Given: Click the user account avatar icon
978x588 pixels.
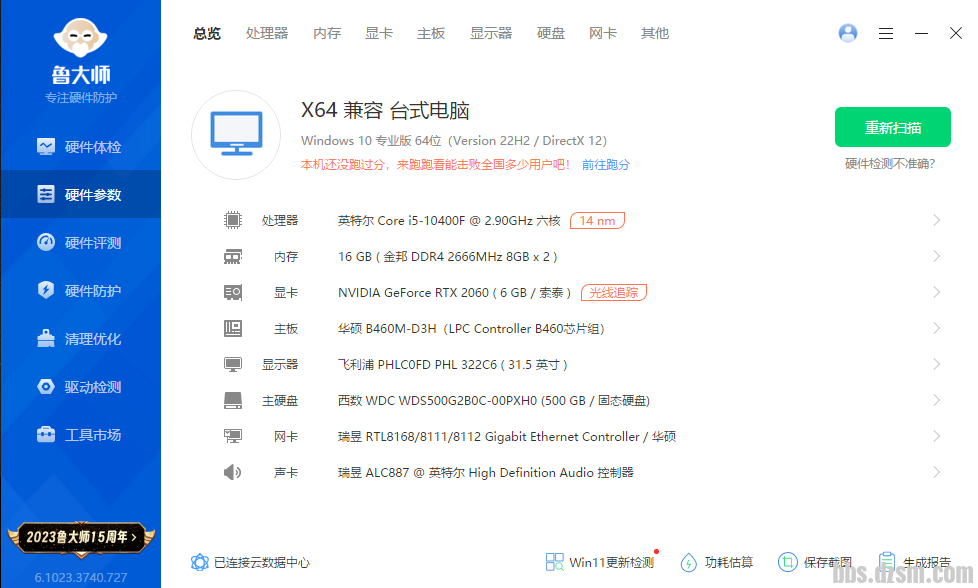Looking at the screenshot, I should click(848, 33).
